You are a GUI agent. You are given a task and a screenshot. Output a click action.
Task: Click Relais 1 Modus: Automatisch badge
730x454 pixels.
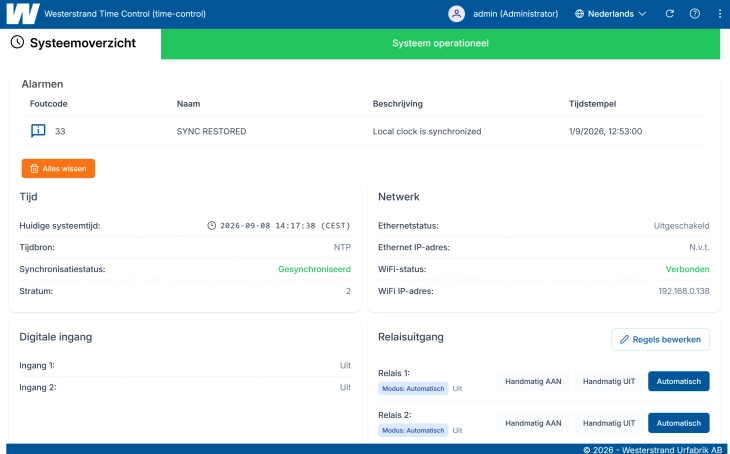tap(413, 388)
